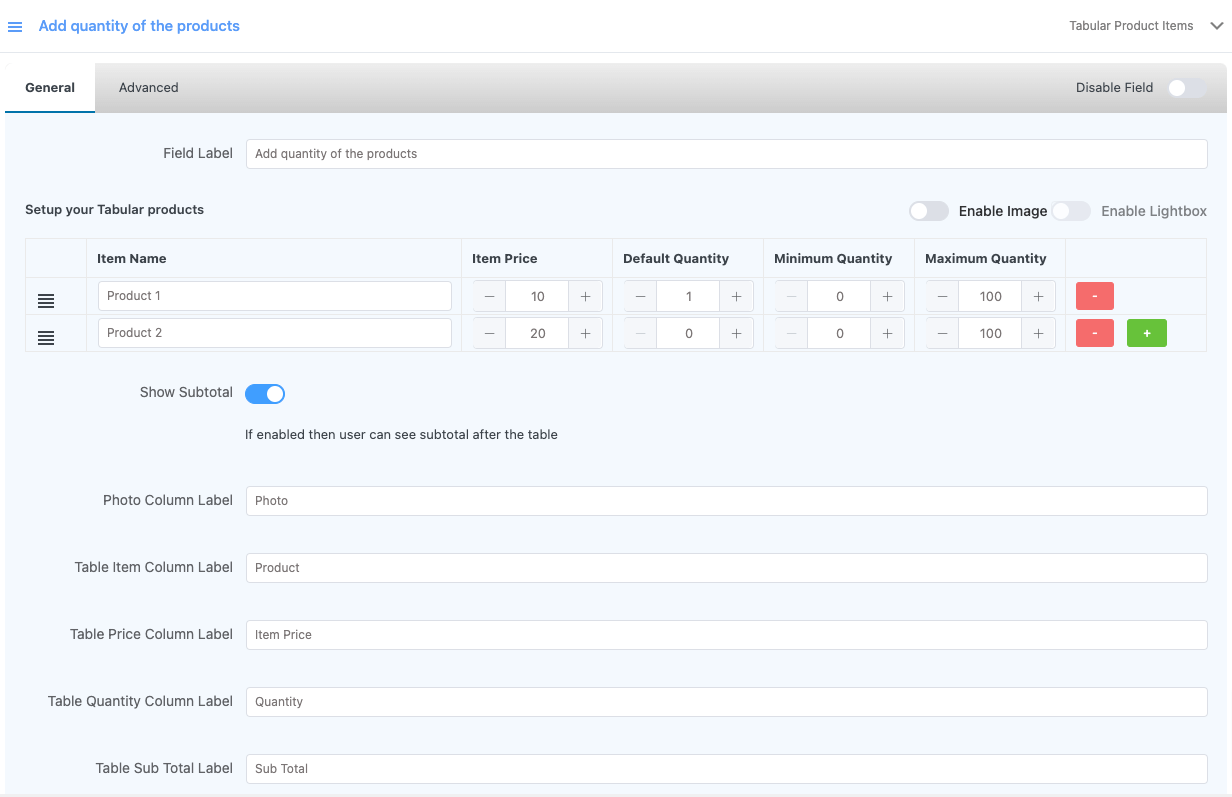Remove the Product 2 row
1232x797 pixels.
tap(1095, 333)
